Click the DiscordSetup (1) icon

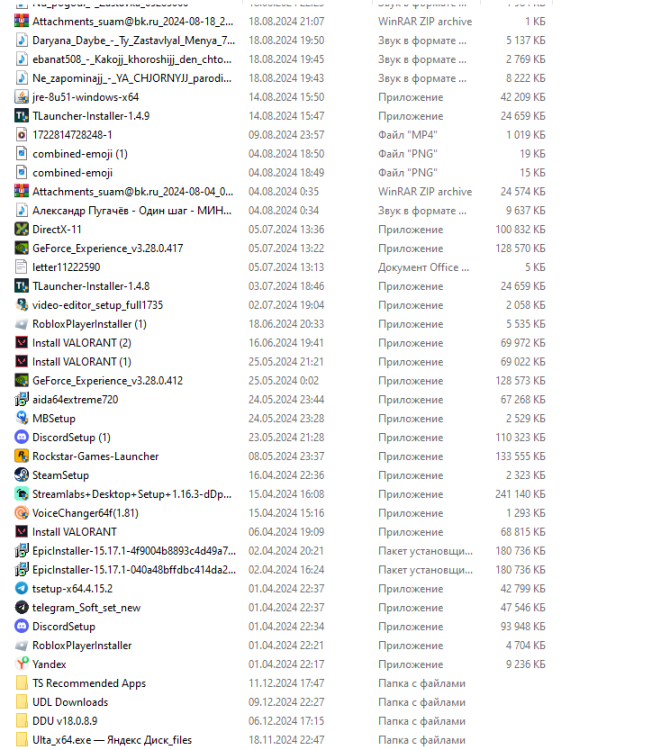point(21,437)
